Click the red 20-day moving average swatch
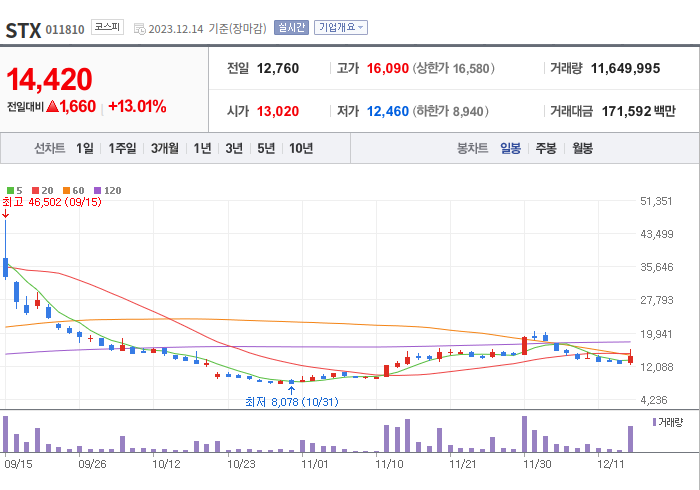Image resolution: width=700 pixels, height=490 pixels. point(35,191)
